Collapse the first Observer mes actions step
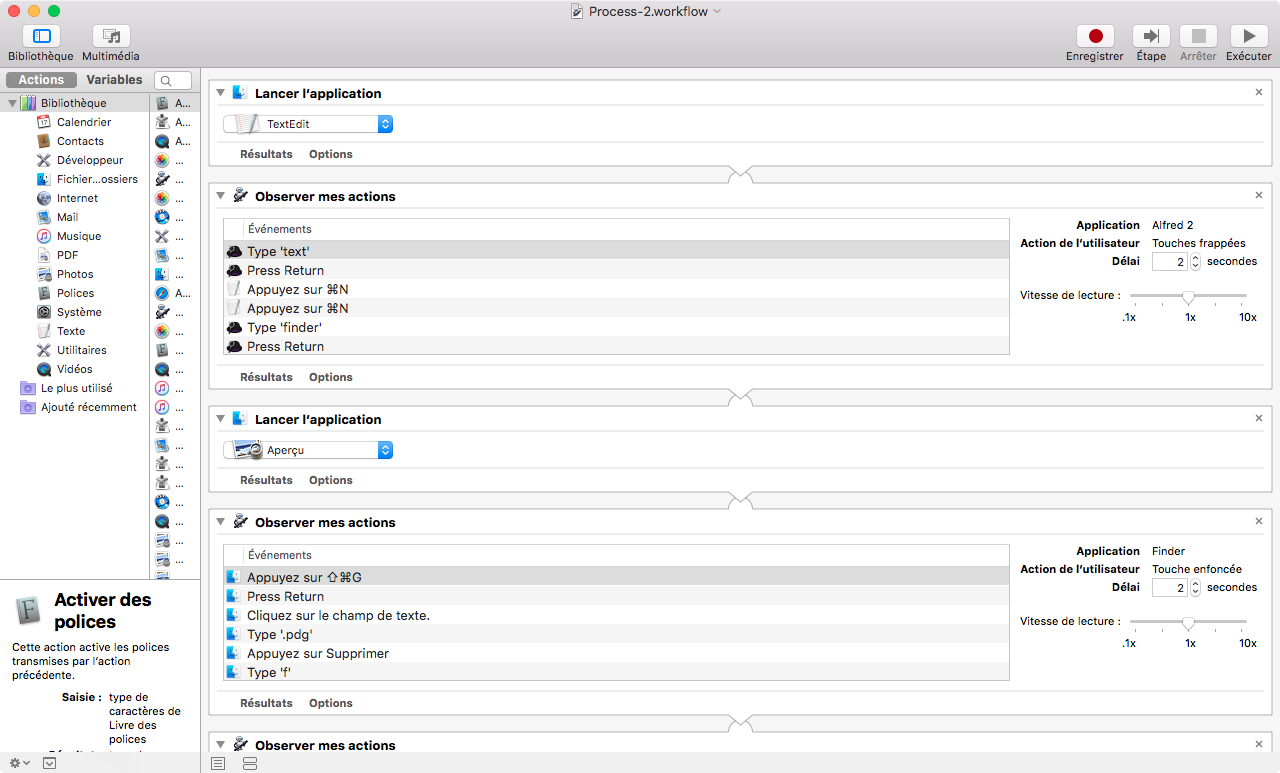This screenshot has width=1280, height=773. tap(221, 197)
